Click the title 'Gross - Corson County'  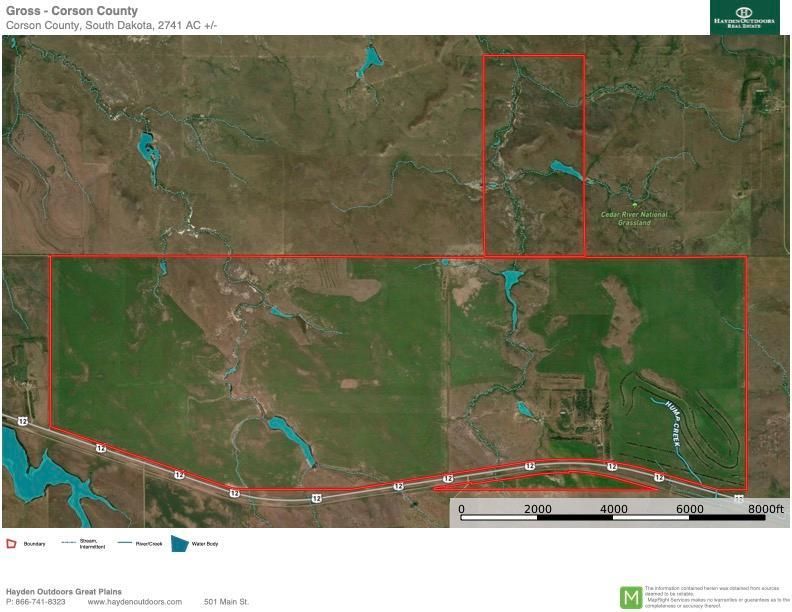coord(72,11)
